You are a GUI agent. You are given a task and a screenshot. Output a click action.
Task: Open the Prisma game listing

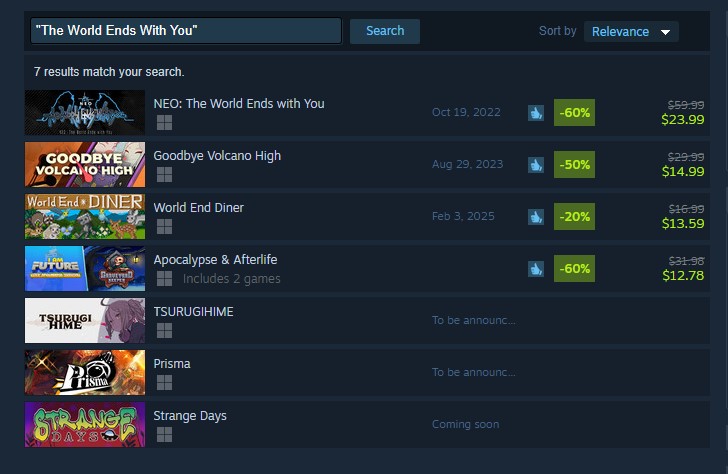(367, 373)
